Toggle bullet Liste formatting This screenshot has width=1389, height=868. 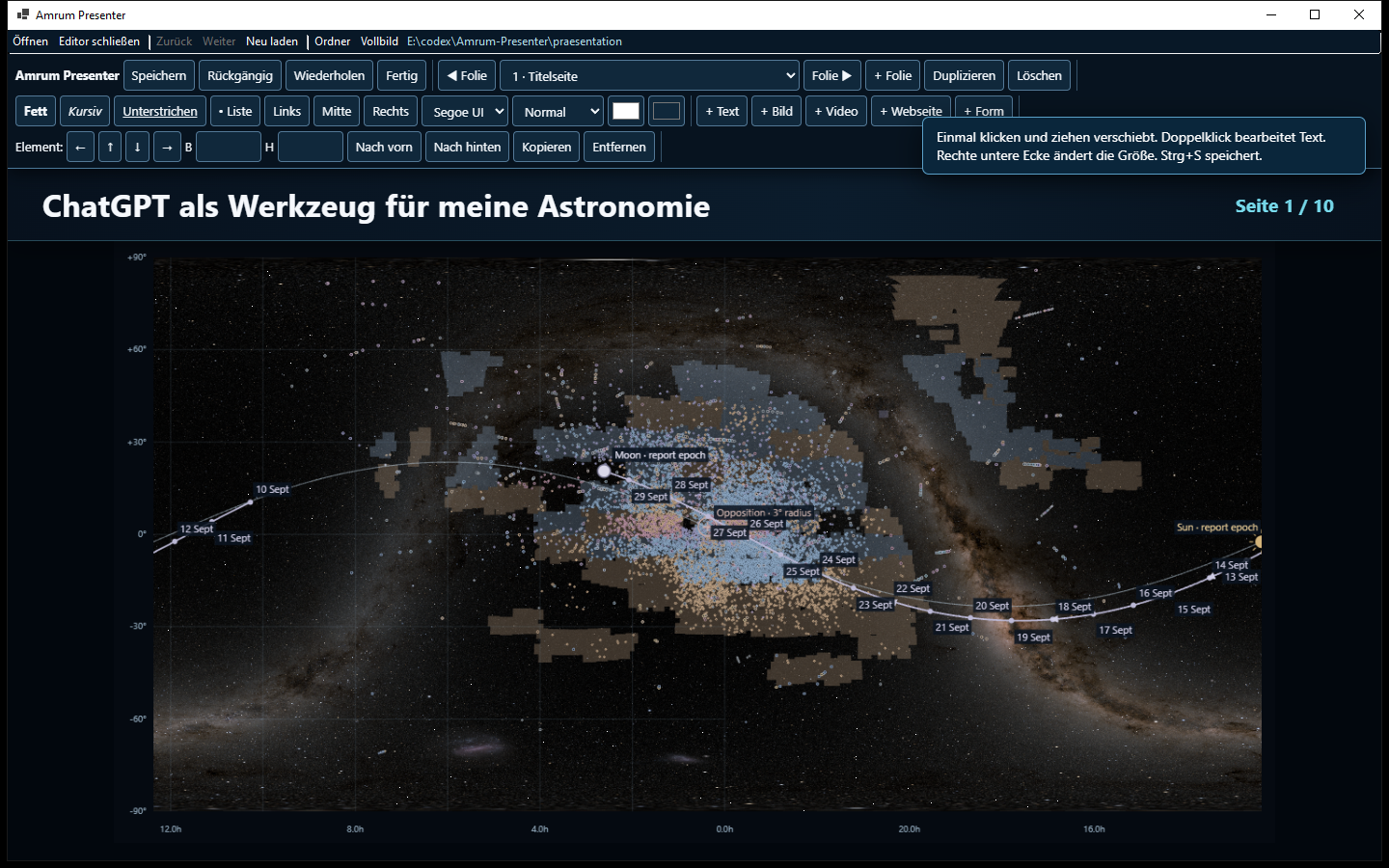pyautogui.click(x=235, y=112)
